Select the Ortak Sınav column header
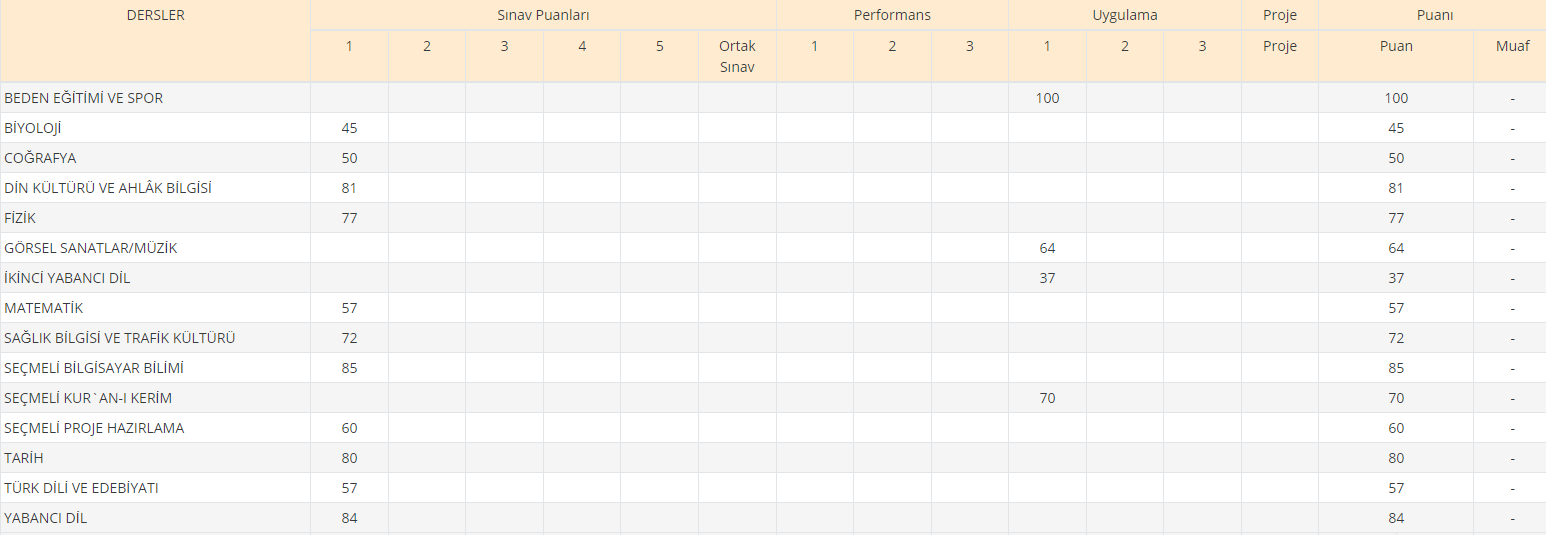This screenshot has height=535, width=1546. (x=737, y=56)
